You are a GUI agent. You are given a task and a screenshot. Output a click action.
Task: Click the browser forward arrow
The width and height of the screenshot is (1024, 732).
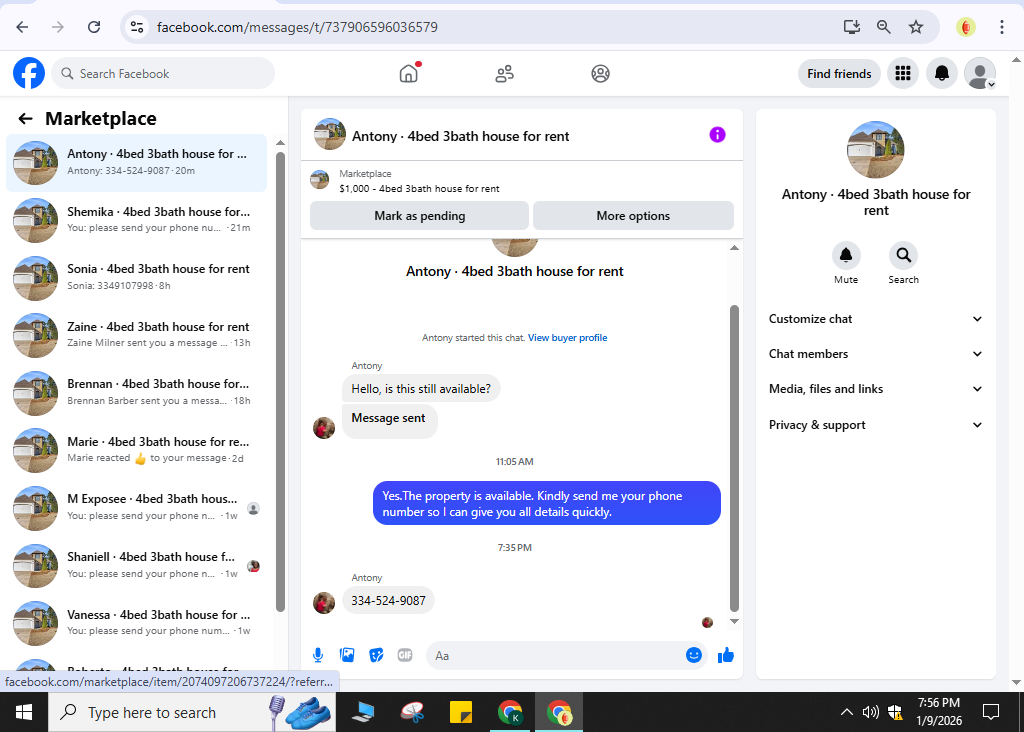point(58,27)
